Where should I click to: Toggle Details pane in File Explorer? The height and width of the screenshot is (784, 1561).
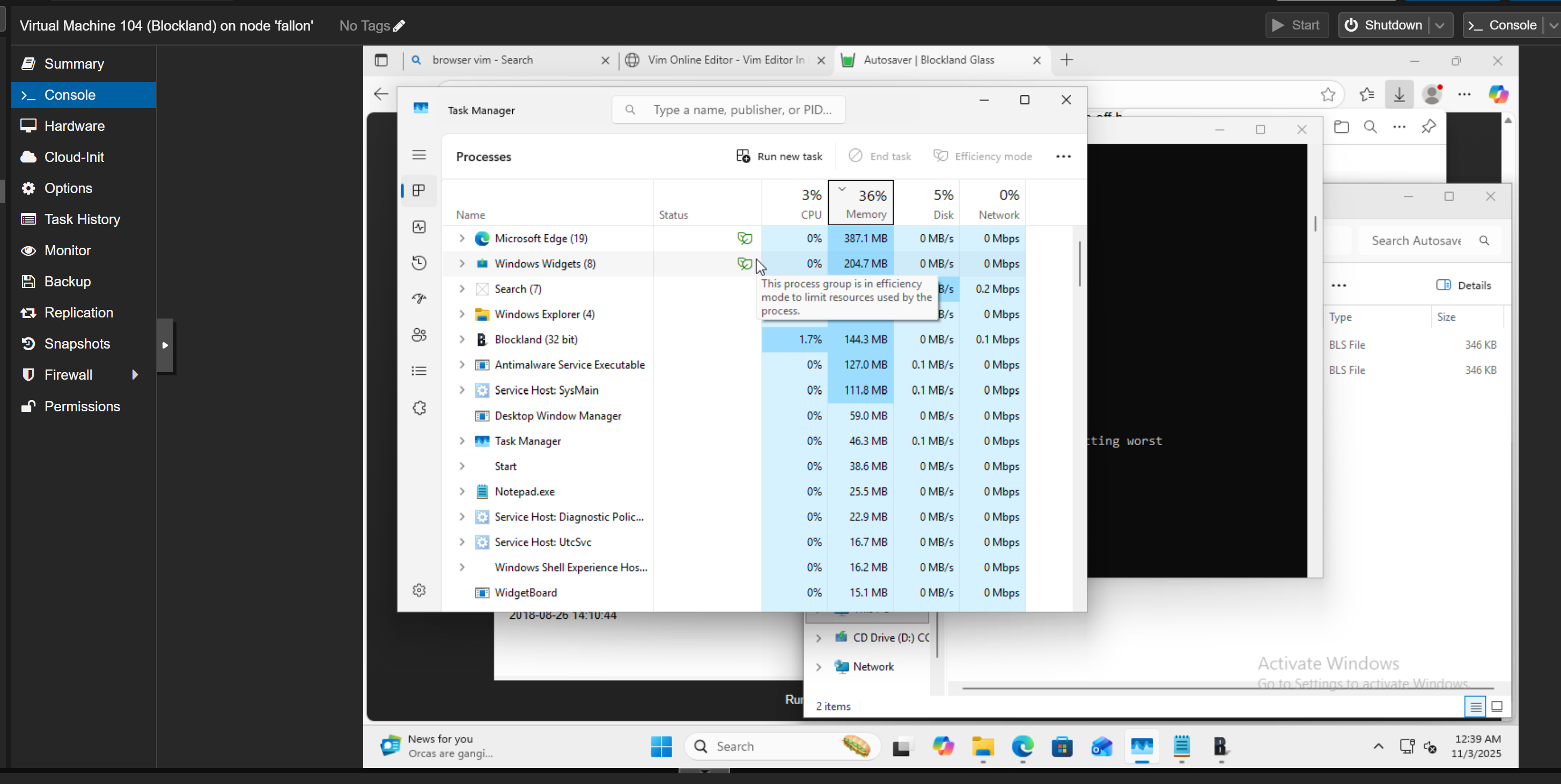click(x=1463, y=285)
